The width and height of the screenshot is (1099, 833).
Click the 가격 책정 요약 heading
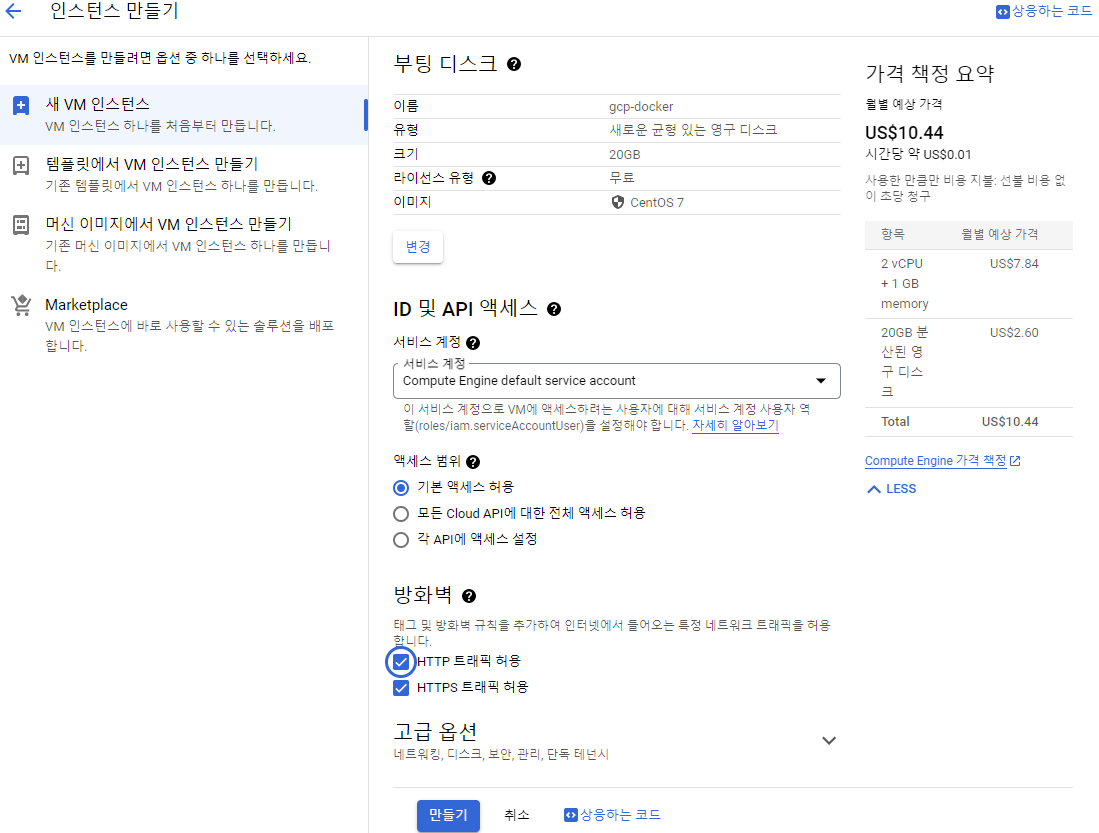pos(930,74)
